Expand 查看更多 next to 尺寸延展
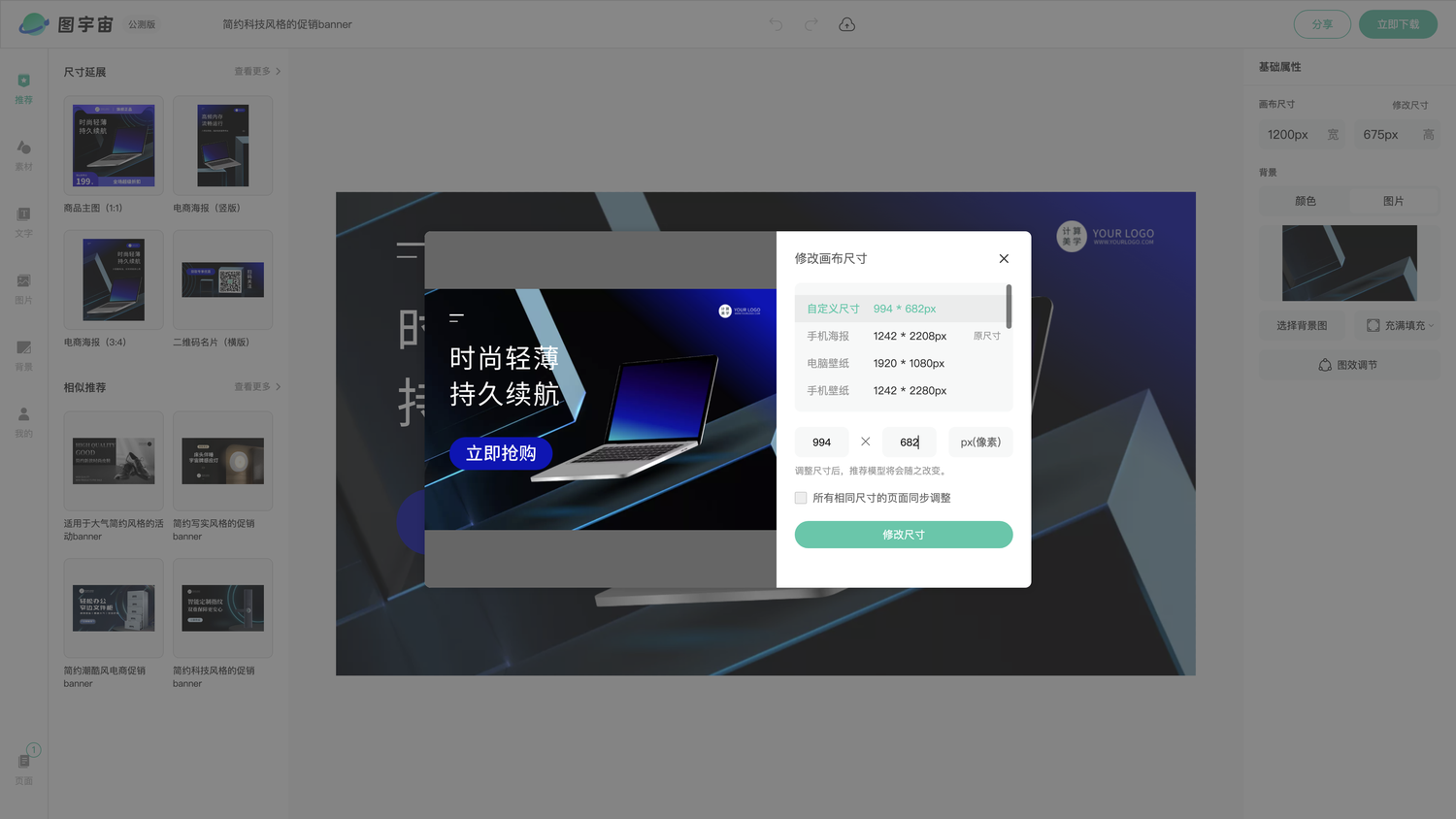This screenshot has height=819, width=1456. tap(257, 71)
